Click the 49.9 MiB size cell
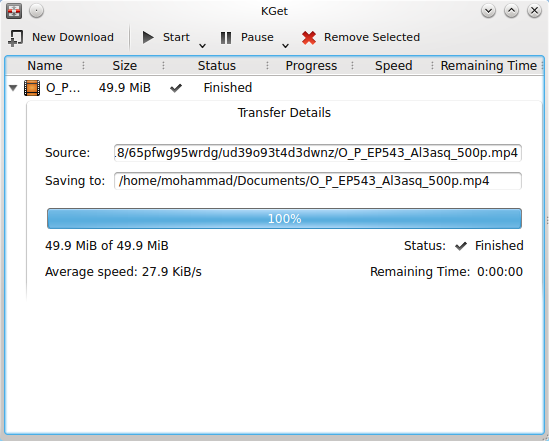The height and width of the screenshot is (441, 549). (125, 88)
